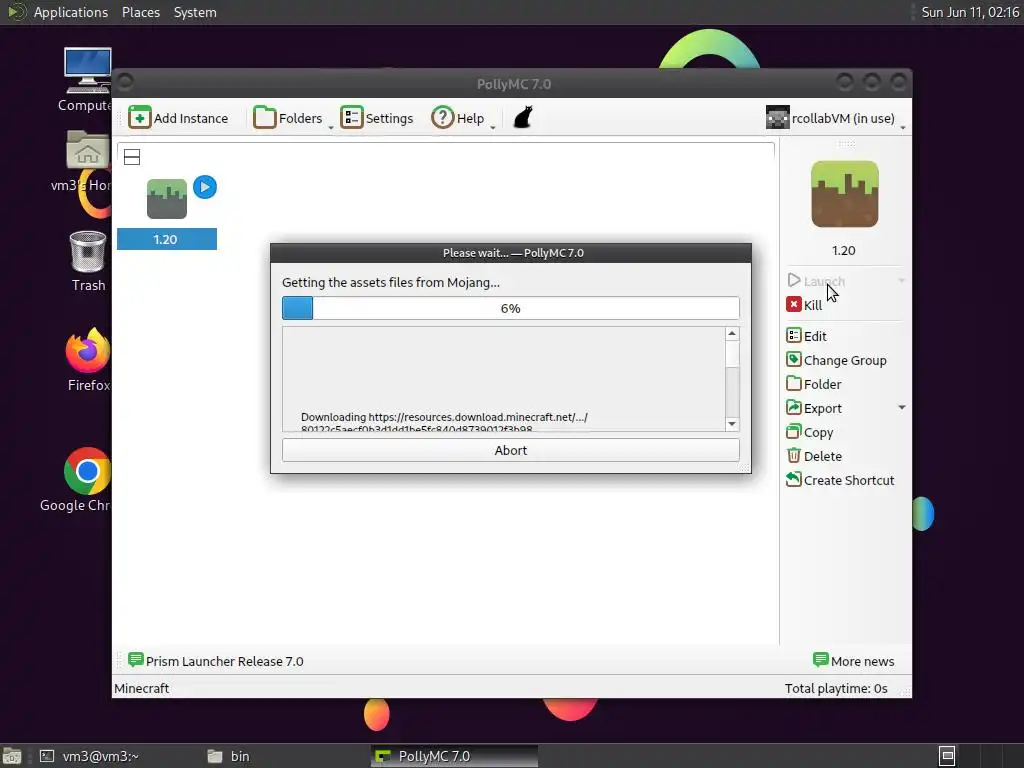
Task: Click the 6% download progress bar
Action: pos(511,308)
